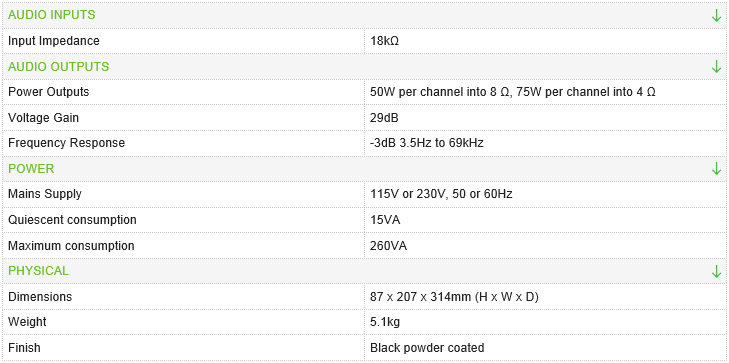
Task: Select the Dimensions 87 x 207 x 314mm value
Action: pos(454,297)
